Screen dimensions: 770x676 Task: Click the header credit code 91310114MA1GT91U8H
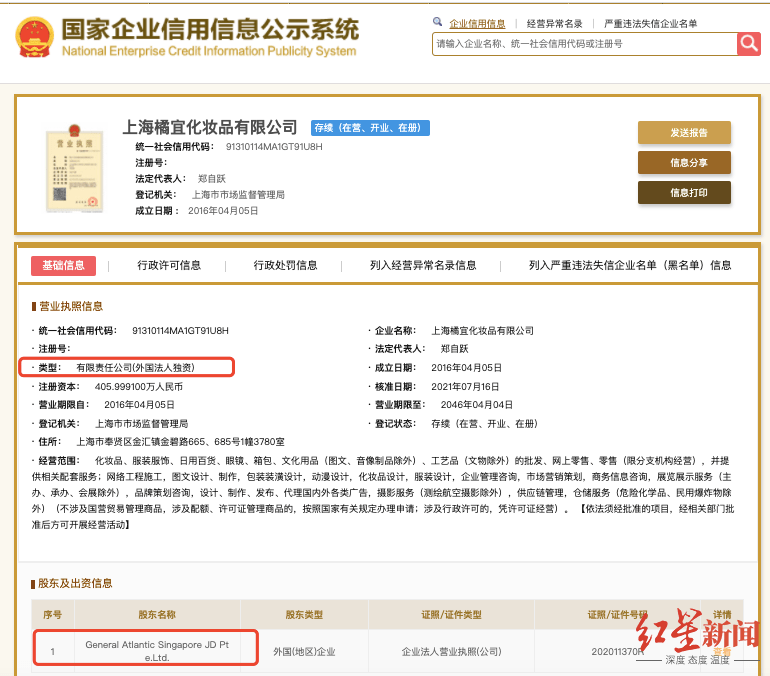[274, 147]
